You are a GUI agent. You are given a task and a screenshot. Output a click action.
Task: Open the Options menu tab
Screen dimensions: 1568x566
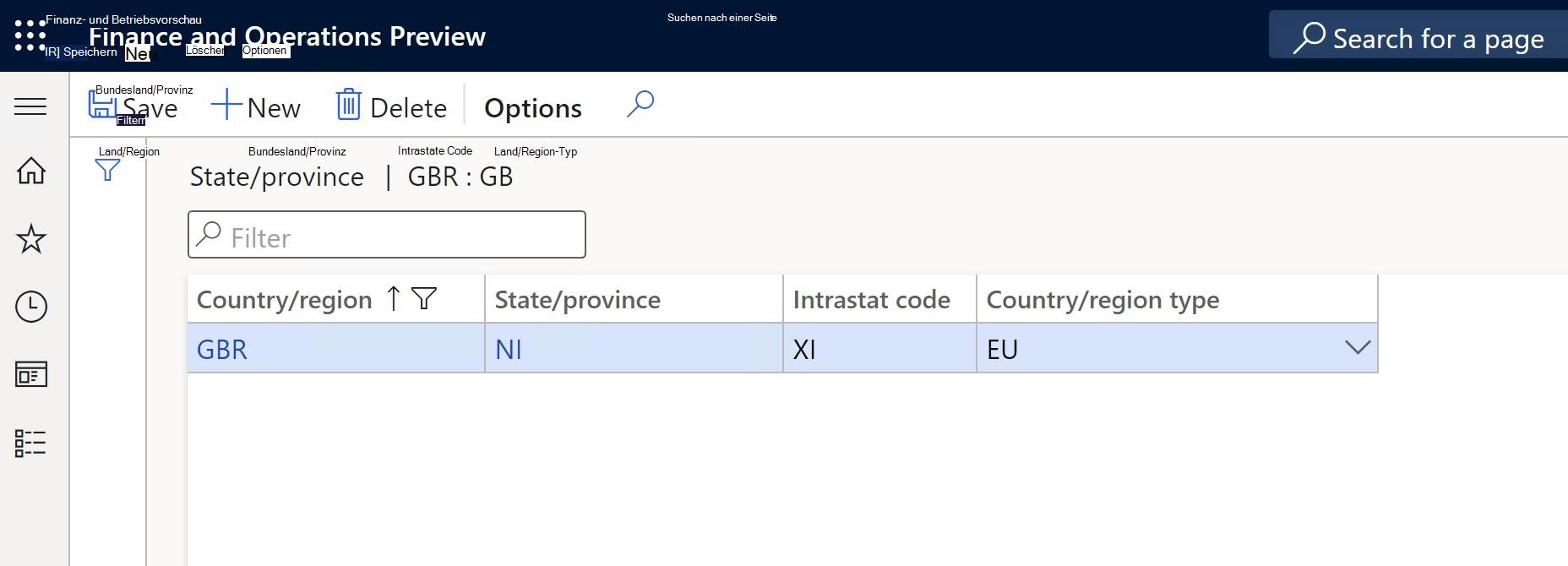pos(533,108)
